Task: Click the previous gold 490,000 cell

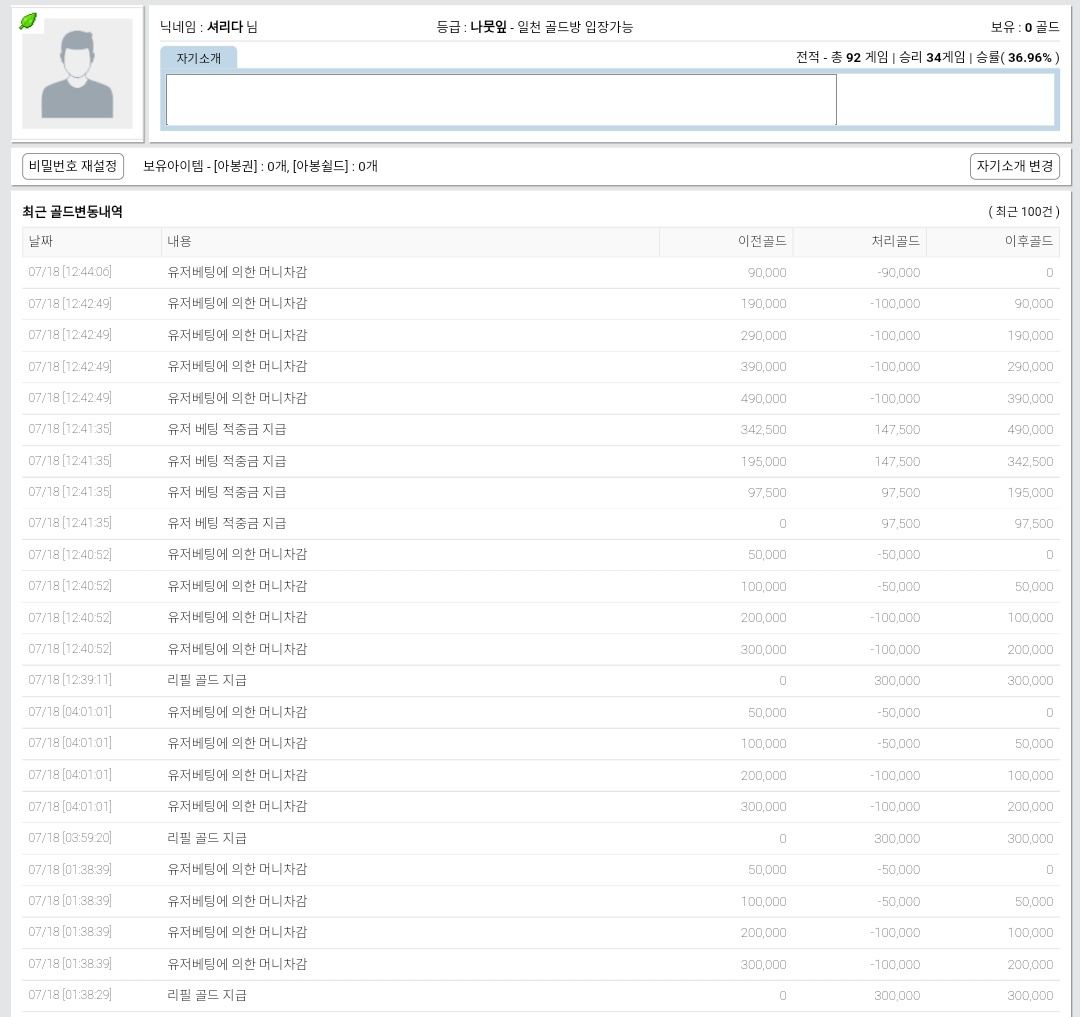Action: [763, 399]
